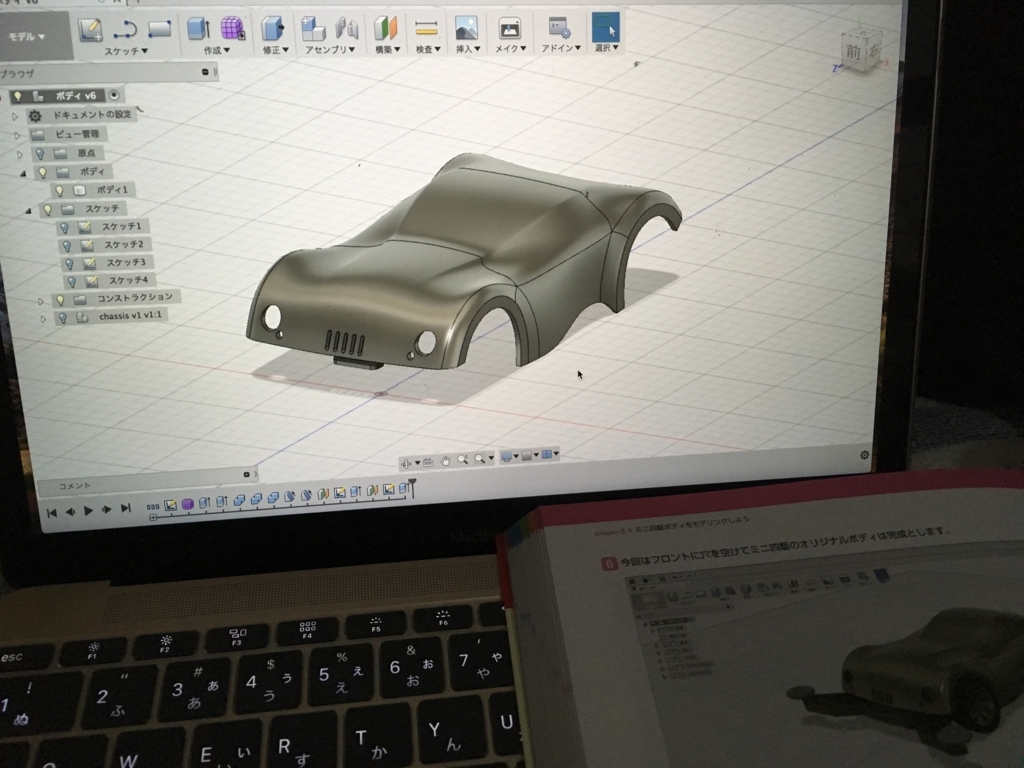This screenshot has height=768, width=1024.
Task: Select the Joint tool icon
Action: coord(347,29)
